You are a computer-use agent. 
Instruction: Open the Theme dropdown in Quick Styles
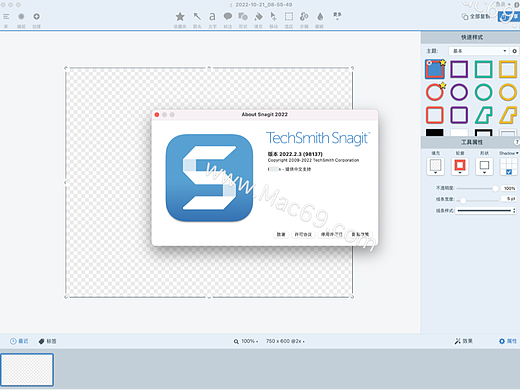[478, 51]
